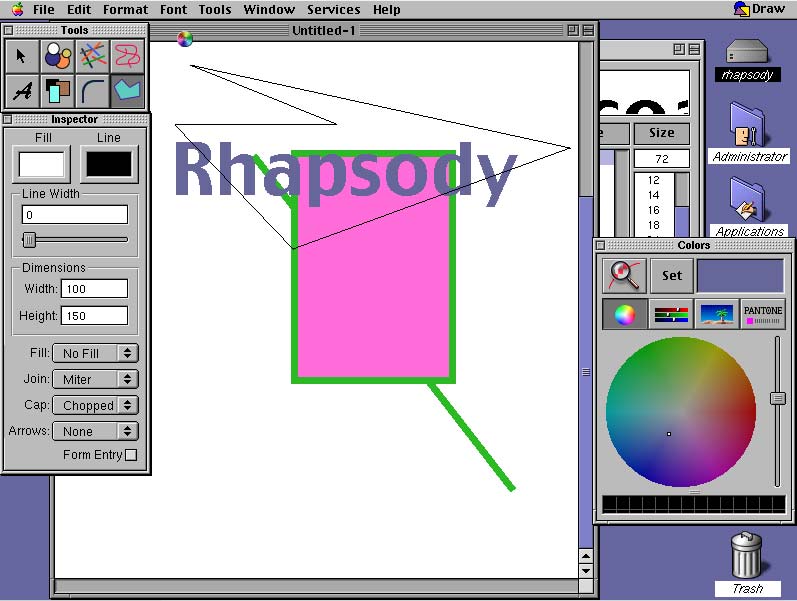Click the Tools palette close box
The height and width of the screenshot is (601, 797).
point(8,31)
